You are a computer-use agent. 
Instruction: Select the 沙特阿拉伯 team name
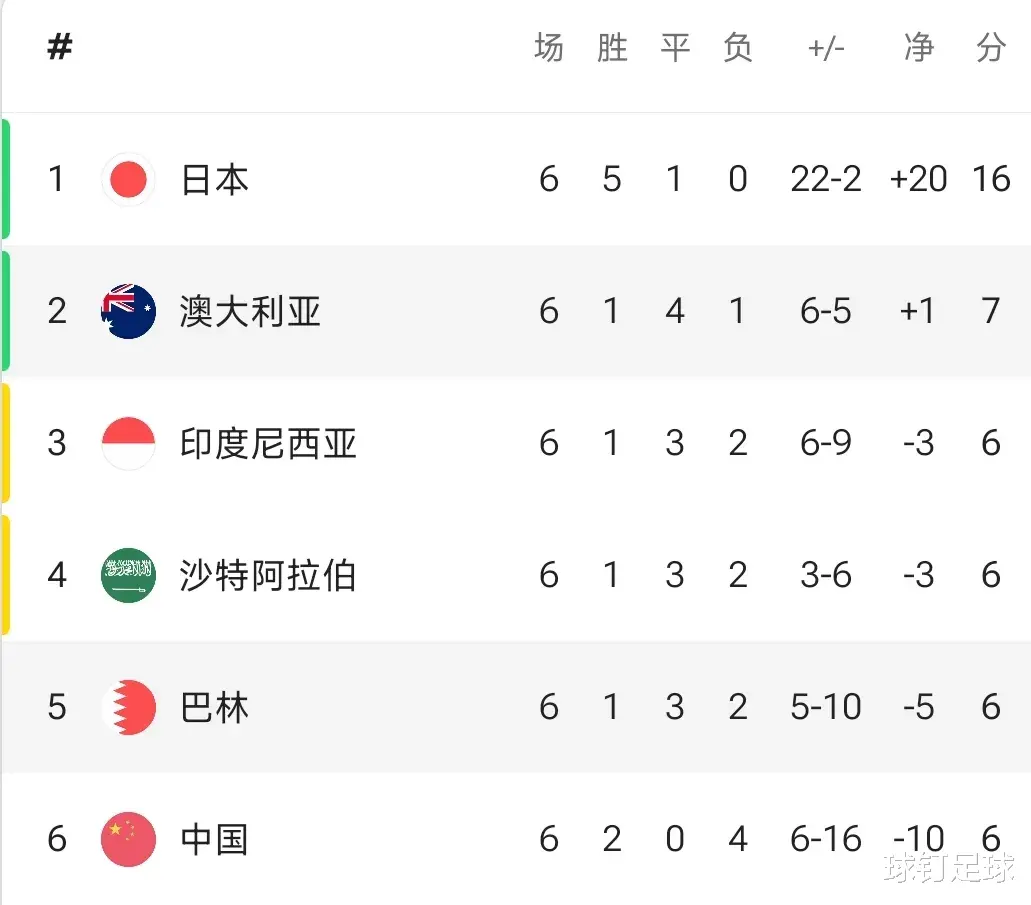pyautogui.click(x=268, y=575)
